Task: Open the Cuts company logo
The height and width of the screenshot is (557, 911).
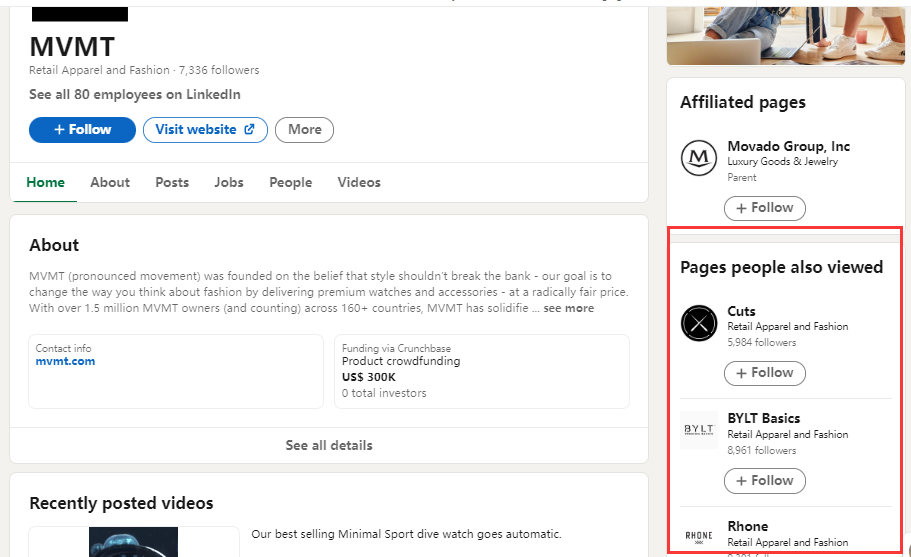Action: [x=698, y=323]
